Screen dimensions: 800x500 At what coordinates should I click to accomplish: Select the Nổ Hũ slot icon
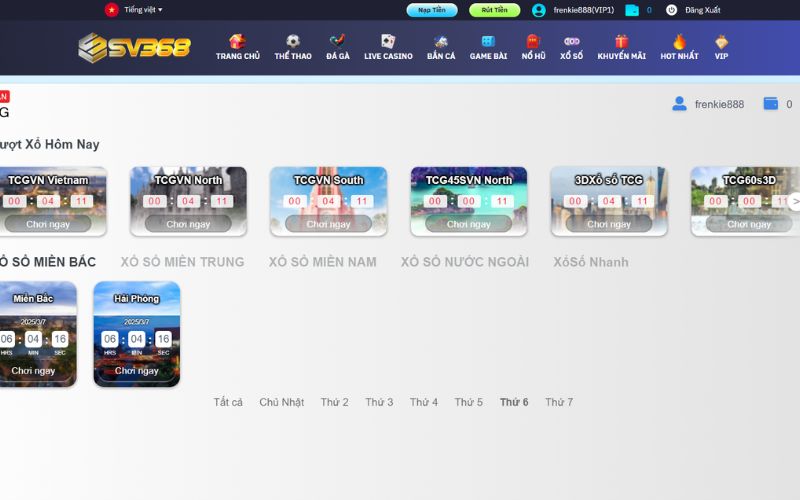click(x=533, y=42)
